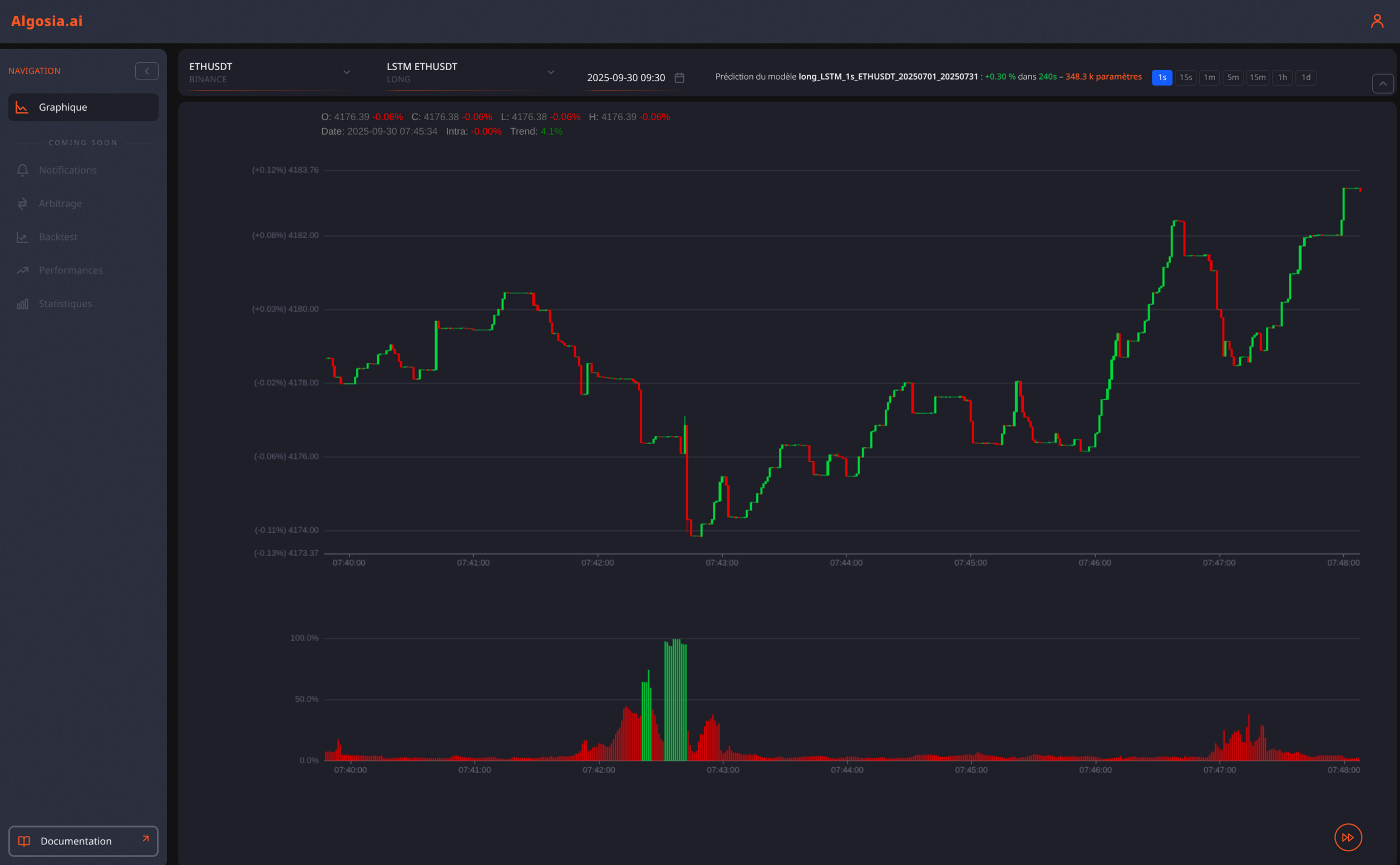Click the Performances trend icon
The height and width of the screenshot is (865, 1400).
22,270
